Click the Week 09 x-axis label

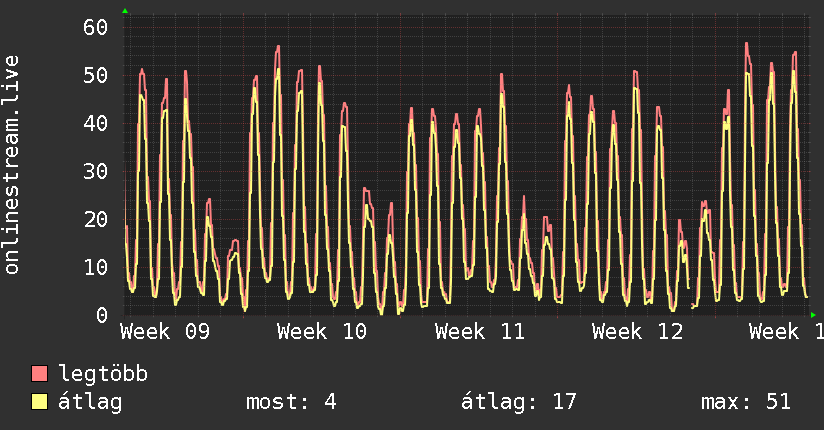165,332
